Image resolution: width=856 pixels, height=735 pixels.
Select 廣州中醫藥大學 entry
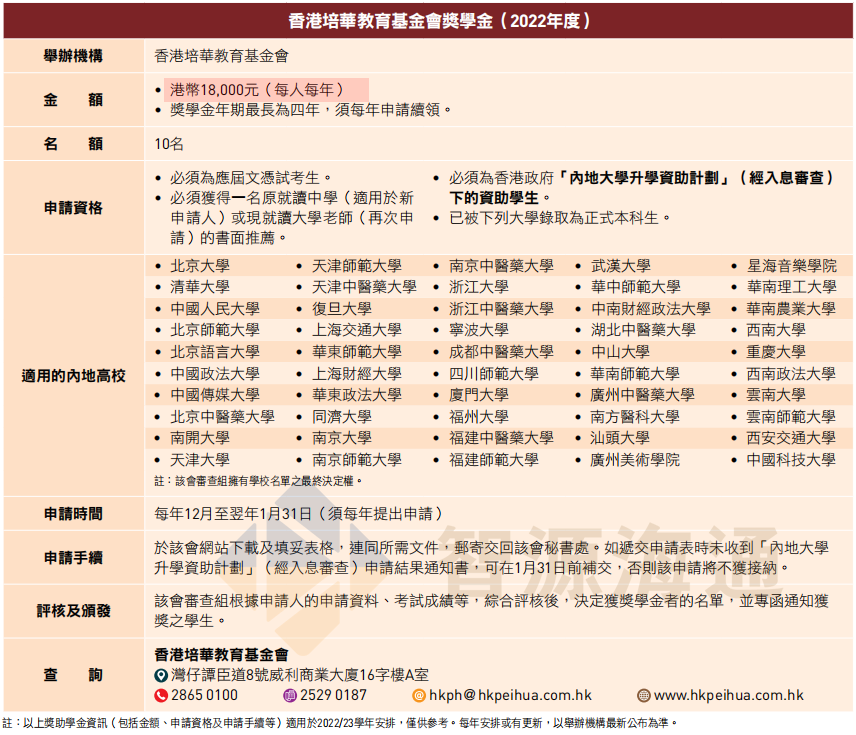(x=643, y=395)
